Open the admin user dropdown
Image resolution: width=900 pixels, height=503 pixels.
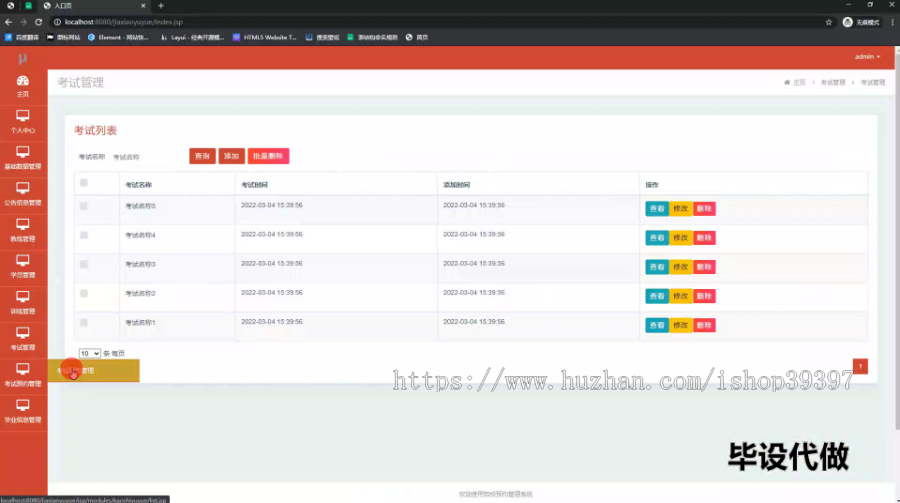(x=867, y=57)
